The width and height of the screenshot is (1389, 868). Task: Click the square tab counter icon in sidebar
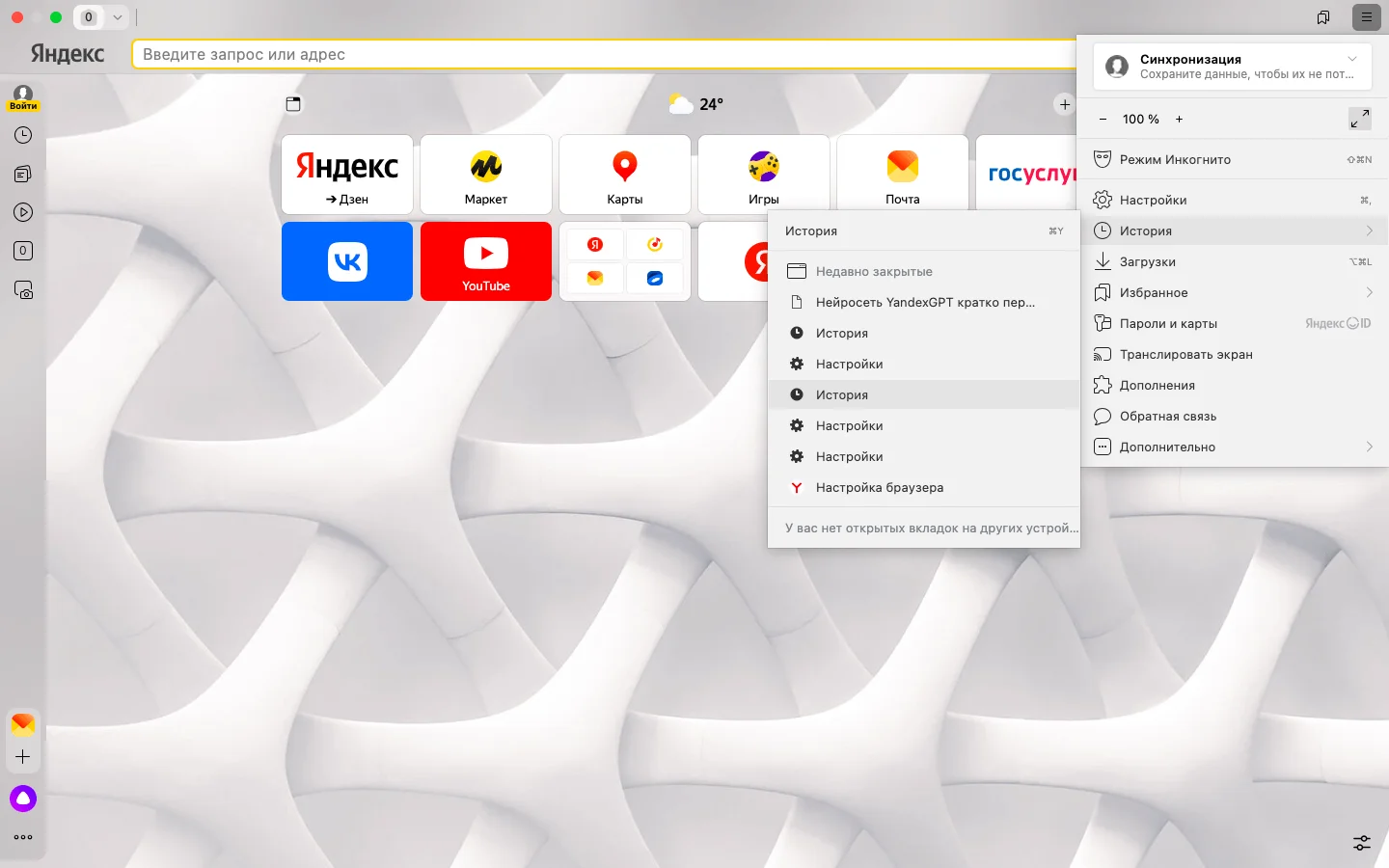pyautogui.click(x=23, y=252)
